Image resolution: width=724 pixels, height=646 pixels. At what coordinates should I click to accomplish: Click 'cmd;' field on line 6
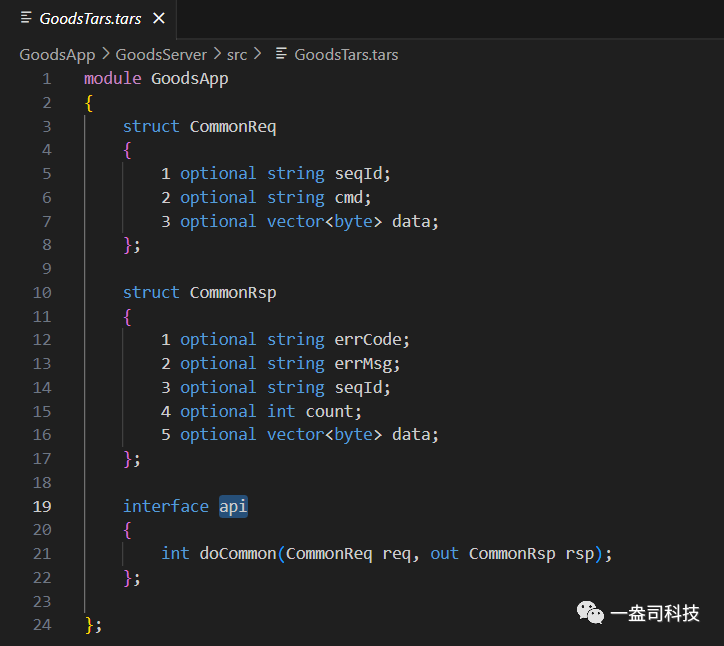pos(353,198)
